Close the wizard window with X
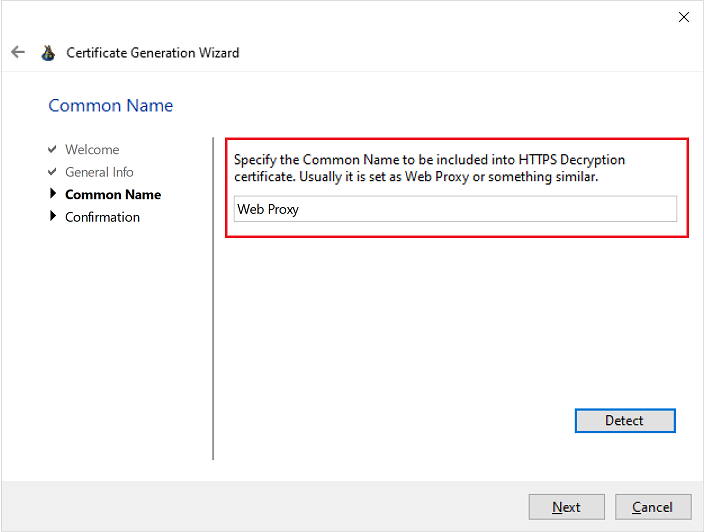Image resolution: width=704 pixels, height=532 pixels. tap(683, 17)
